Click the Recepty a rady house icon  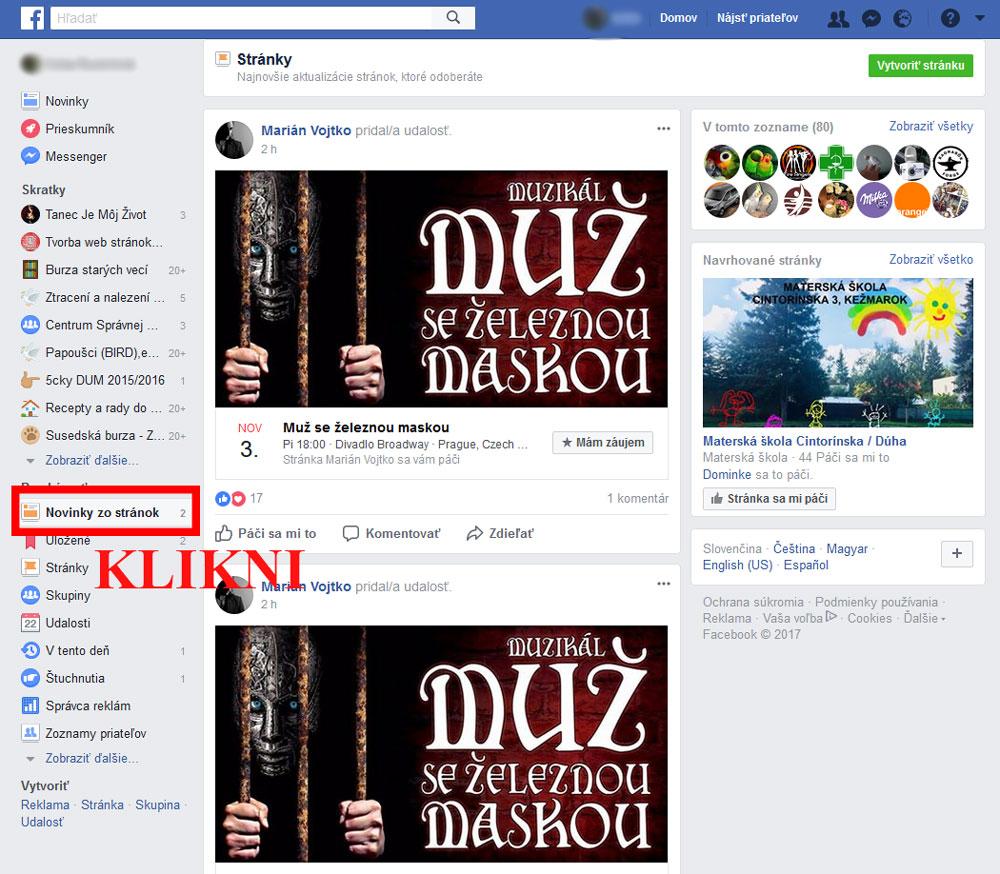click(x=30, y=408)
